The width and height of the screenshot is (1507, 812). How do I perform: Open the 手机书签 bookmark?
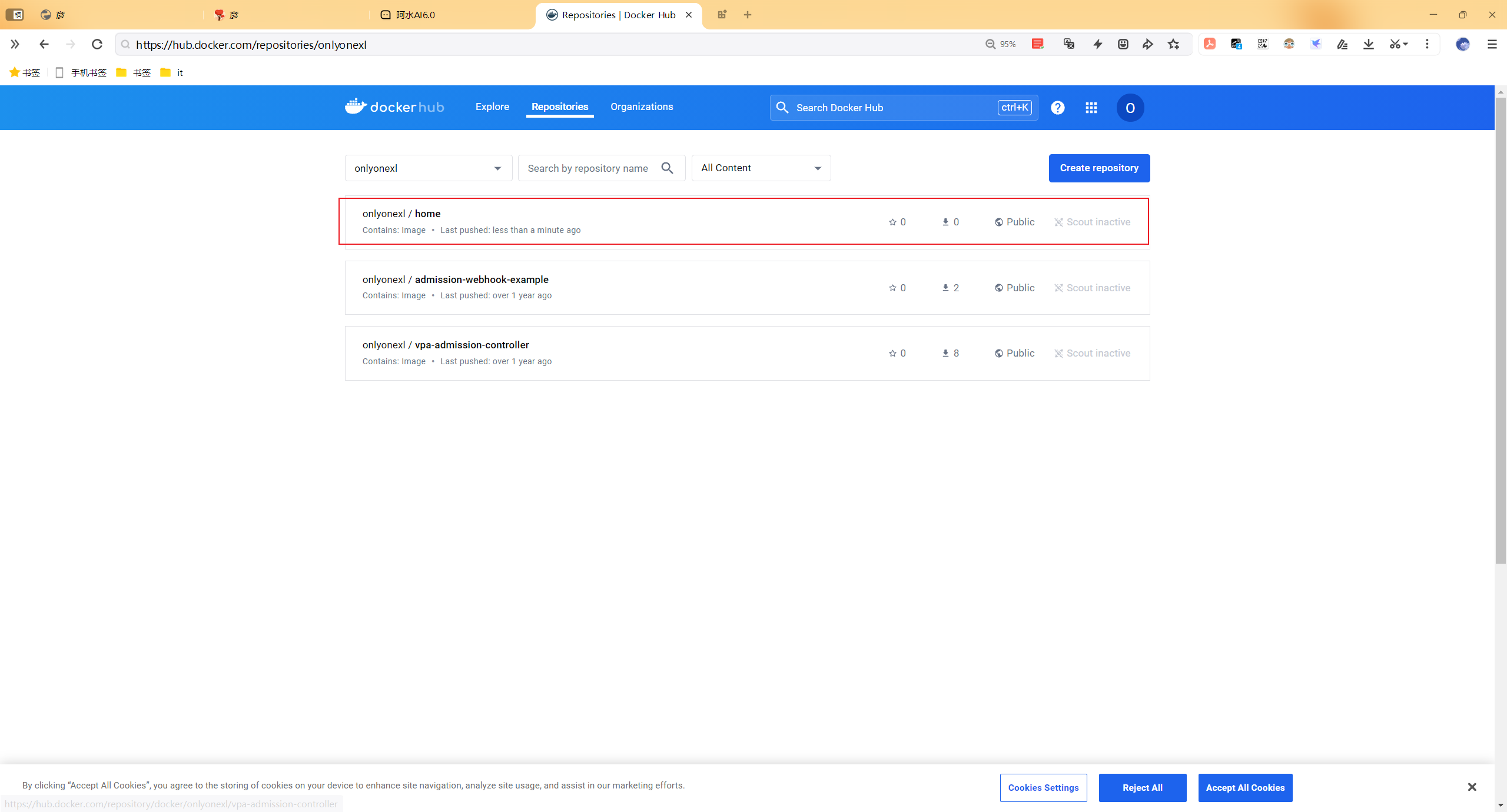click(x=81, y=72)
